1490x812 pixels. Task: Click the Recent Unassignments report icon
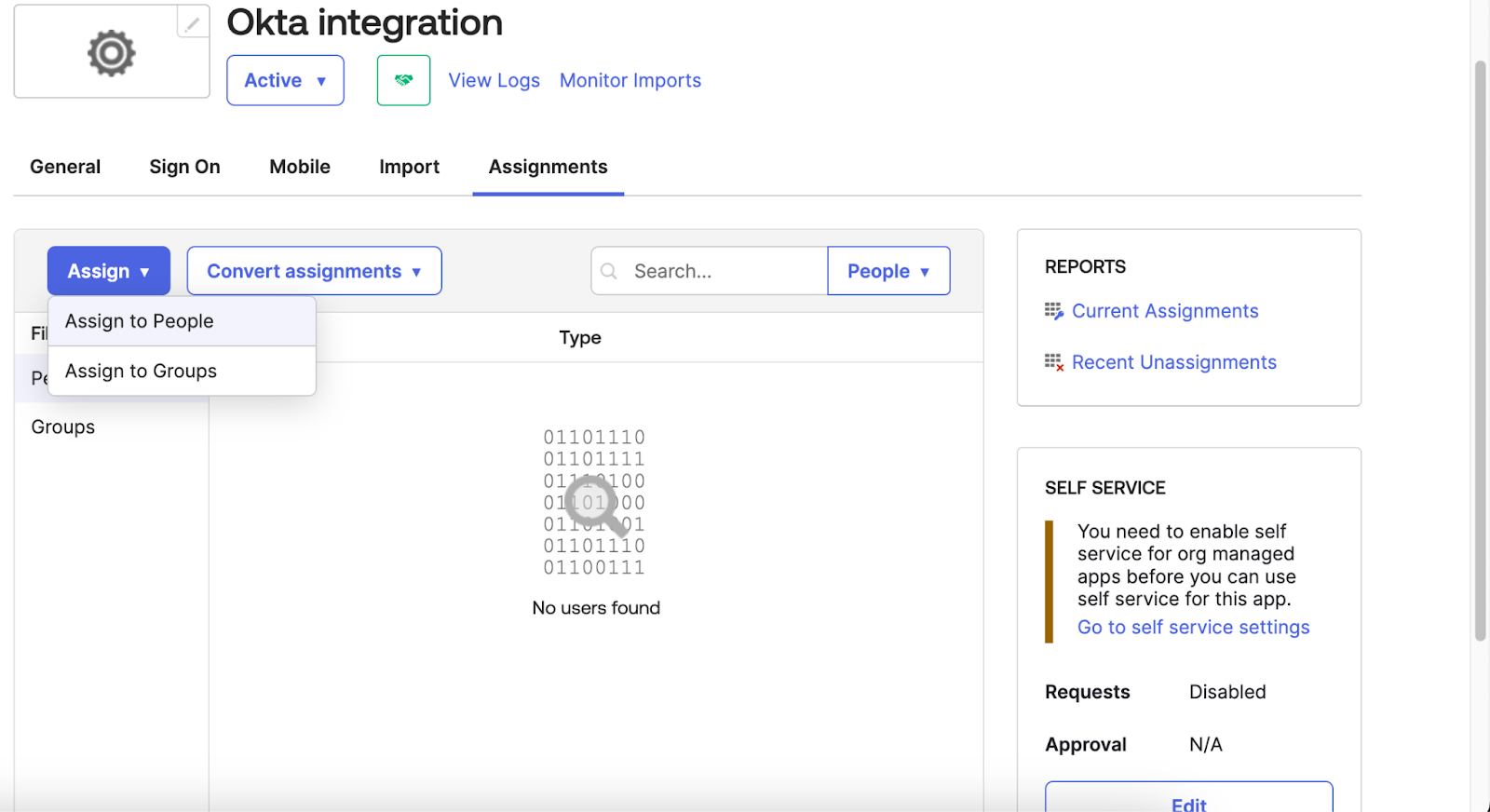click(1053, 362)
